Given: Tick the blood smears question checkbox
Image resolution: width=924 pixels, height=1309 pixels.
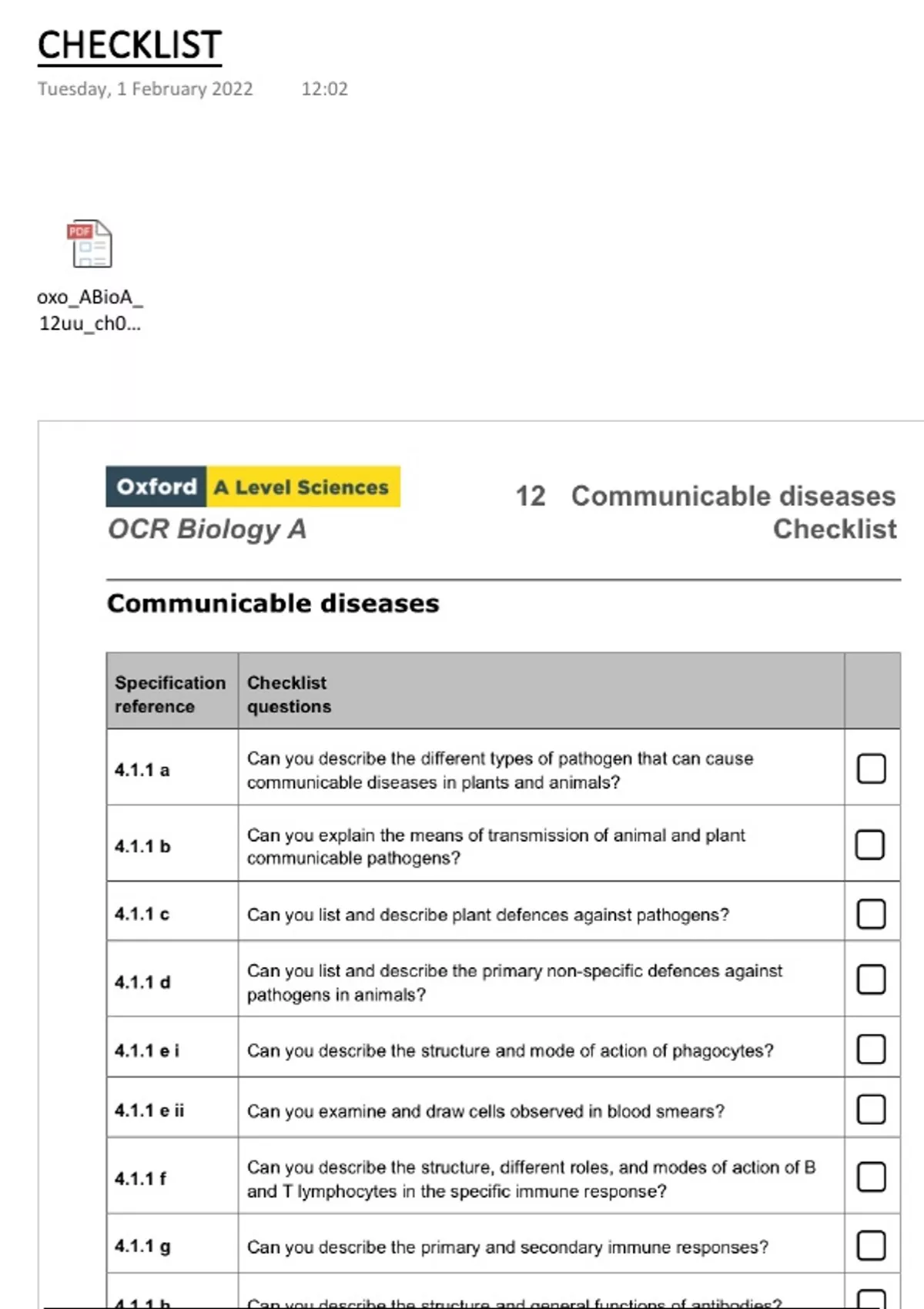Looking at the screenshot, I should click(871, 1110).
